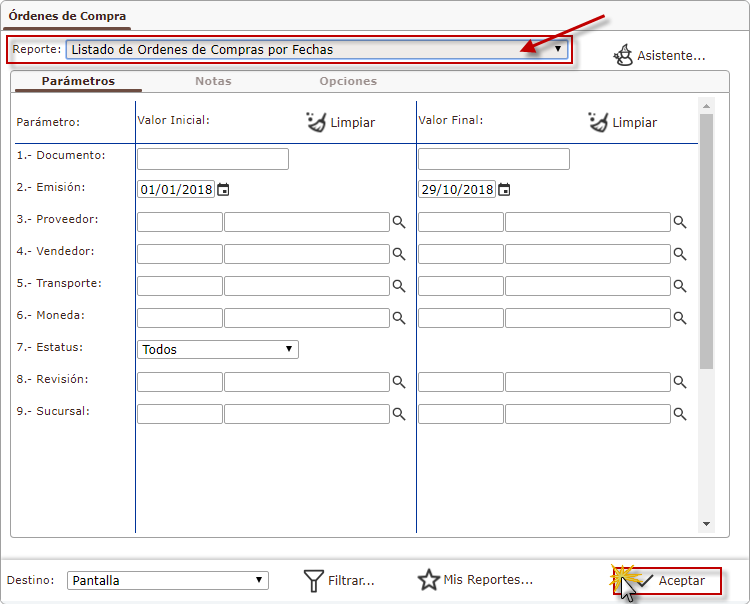Click the scrollbar down arrow in parameters panel

(707, 524)
